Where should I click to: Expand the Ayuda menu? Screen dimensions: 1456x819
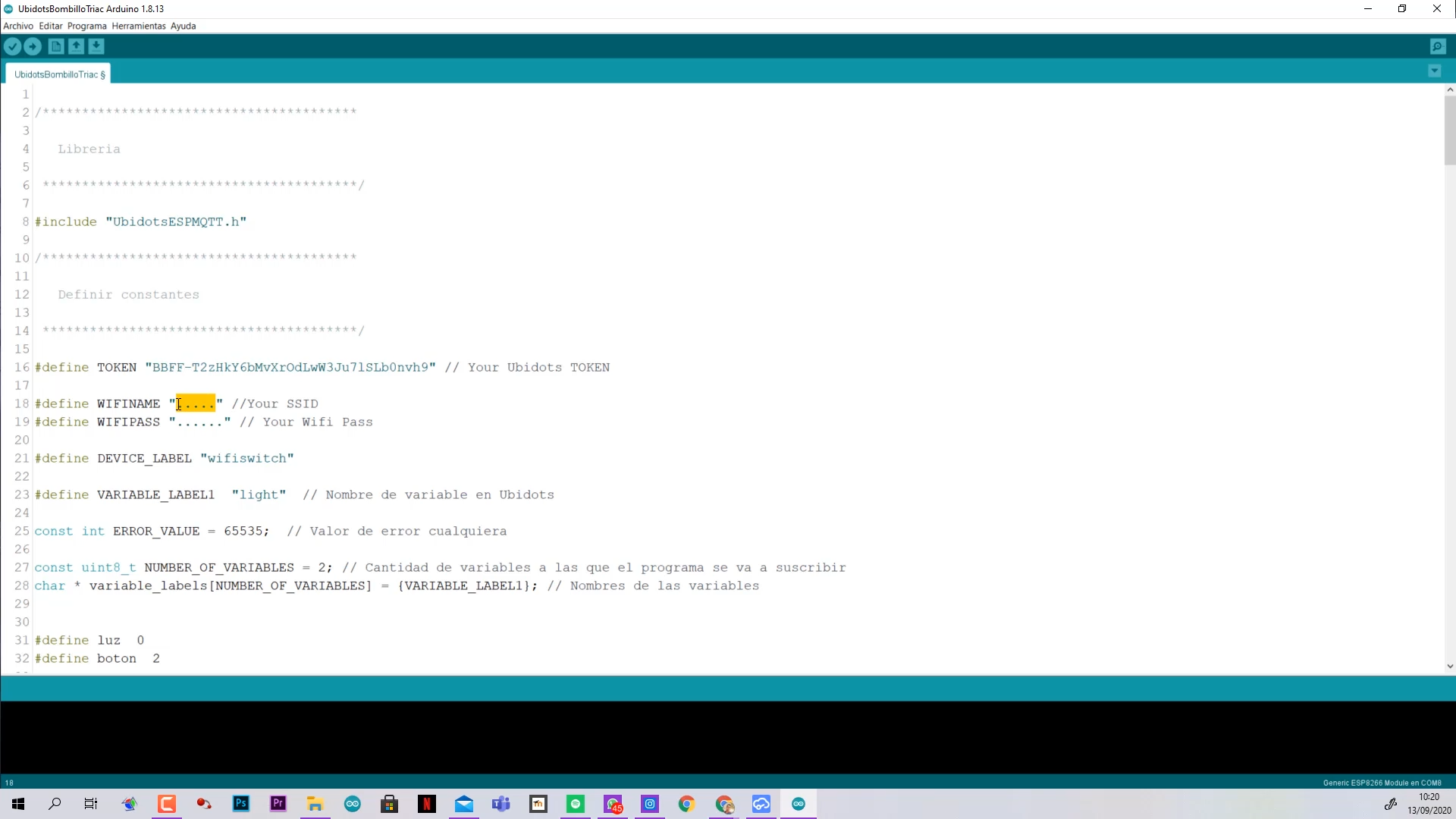coord(183,25)
